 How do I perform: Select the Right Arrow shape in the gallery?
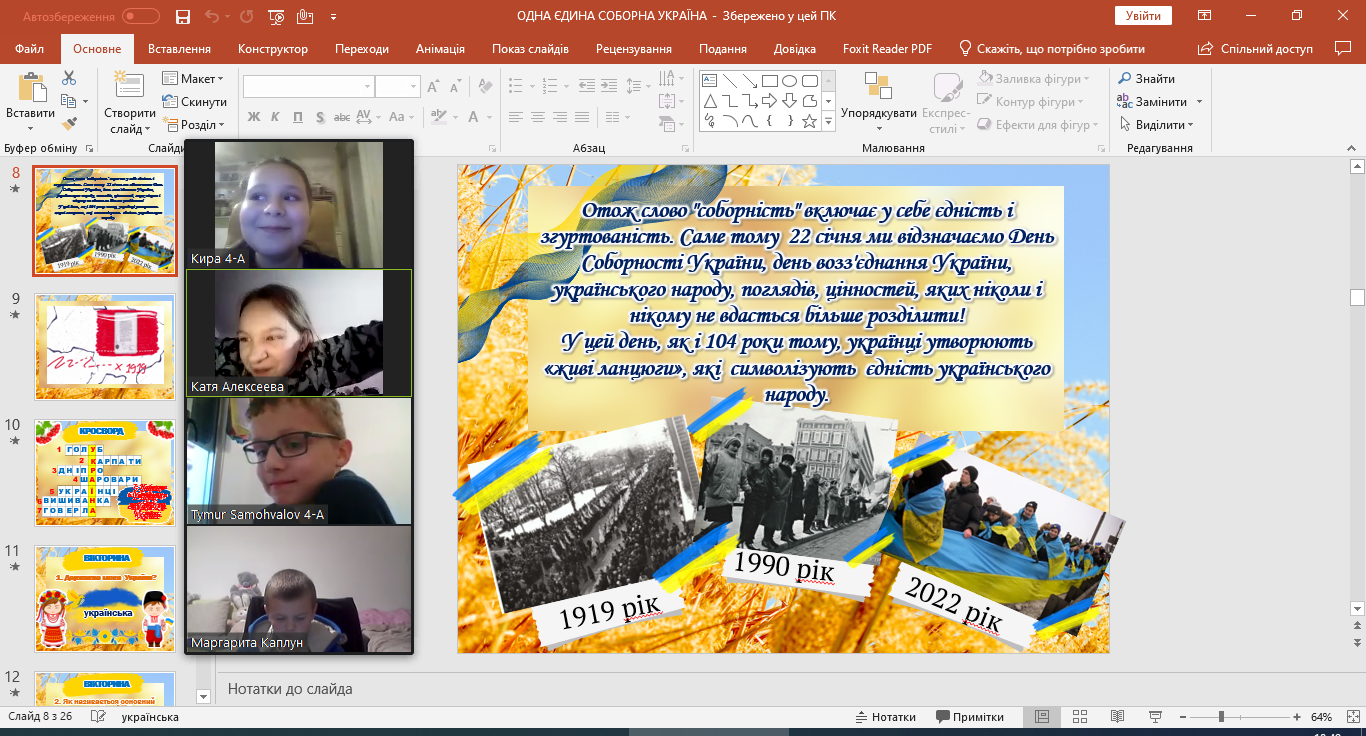770,101
